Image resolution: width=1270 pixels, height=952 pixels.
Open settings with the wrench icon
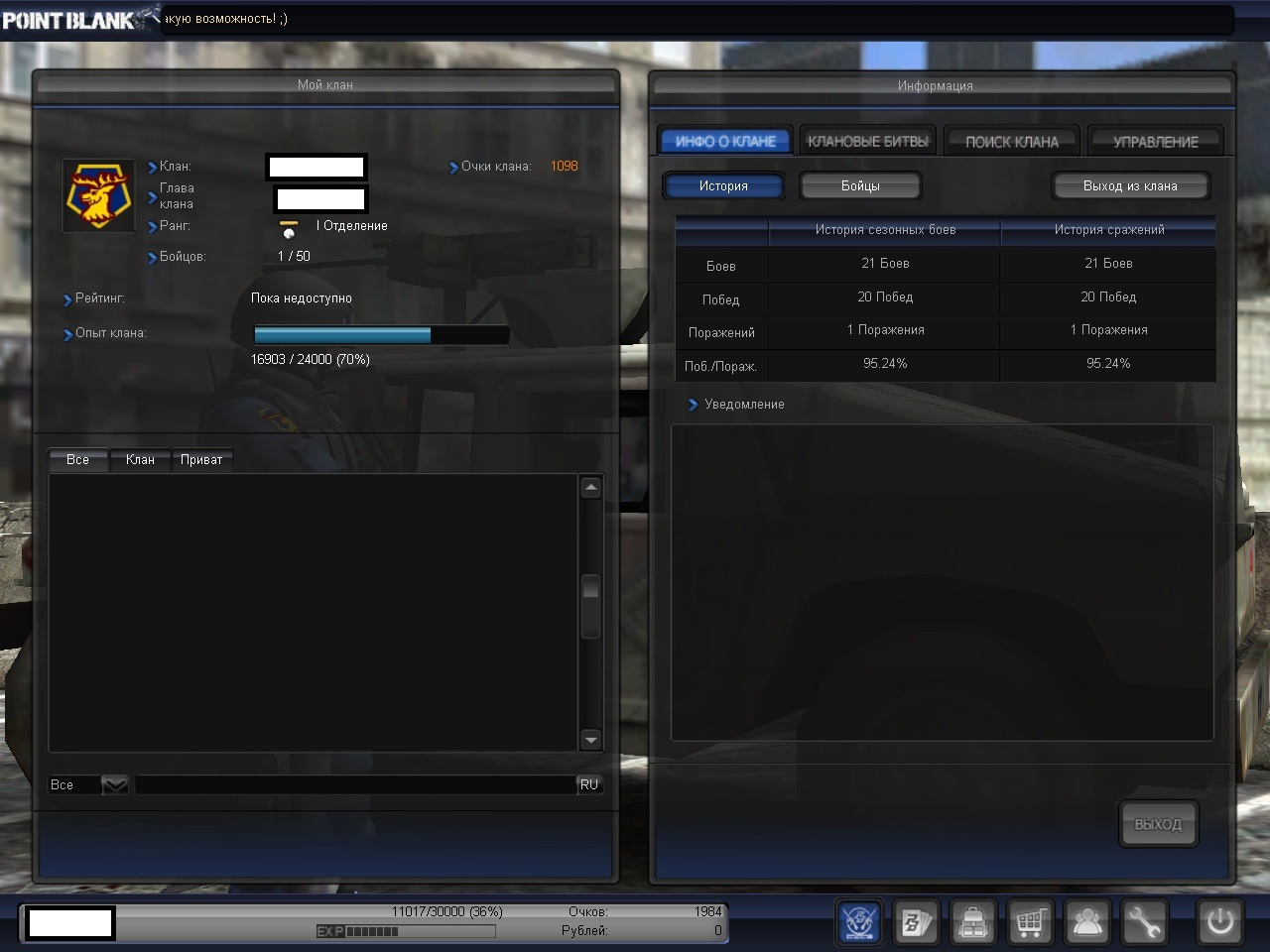tap(1144, 922)
